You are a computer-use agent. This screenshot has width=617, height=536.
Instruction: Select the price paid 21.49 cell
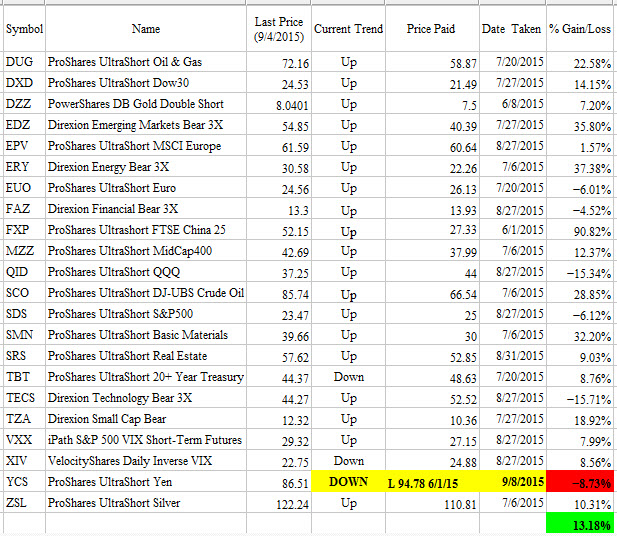pyautogui.click(x=432, y=83)
